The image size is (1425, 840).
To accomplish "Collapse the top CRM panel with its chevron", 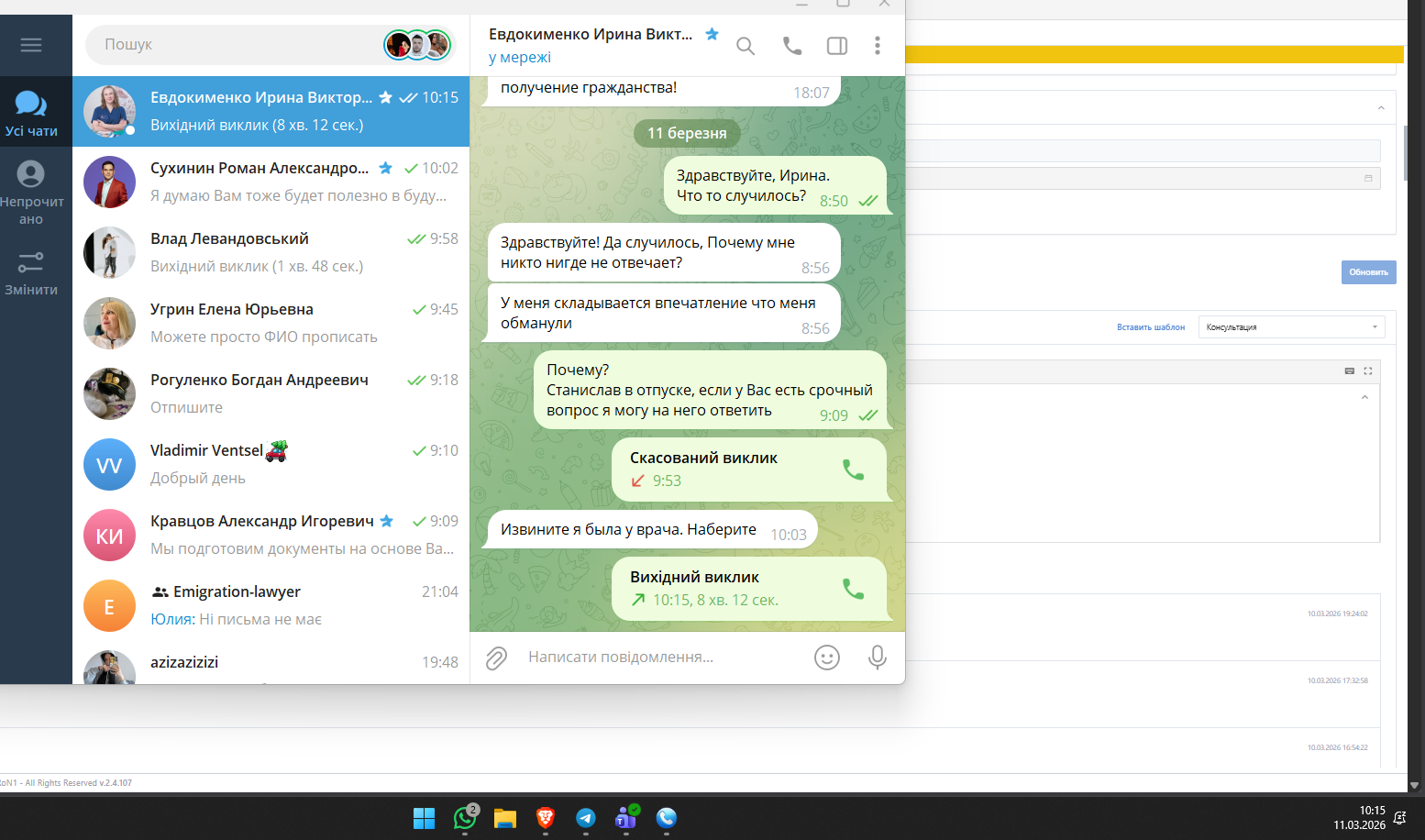I will (x=1381, y=108).
